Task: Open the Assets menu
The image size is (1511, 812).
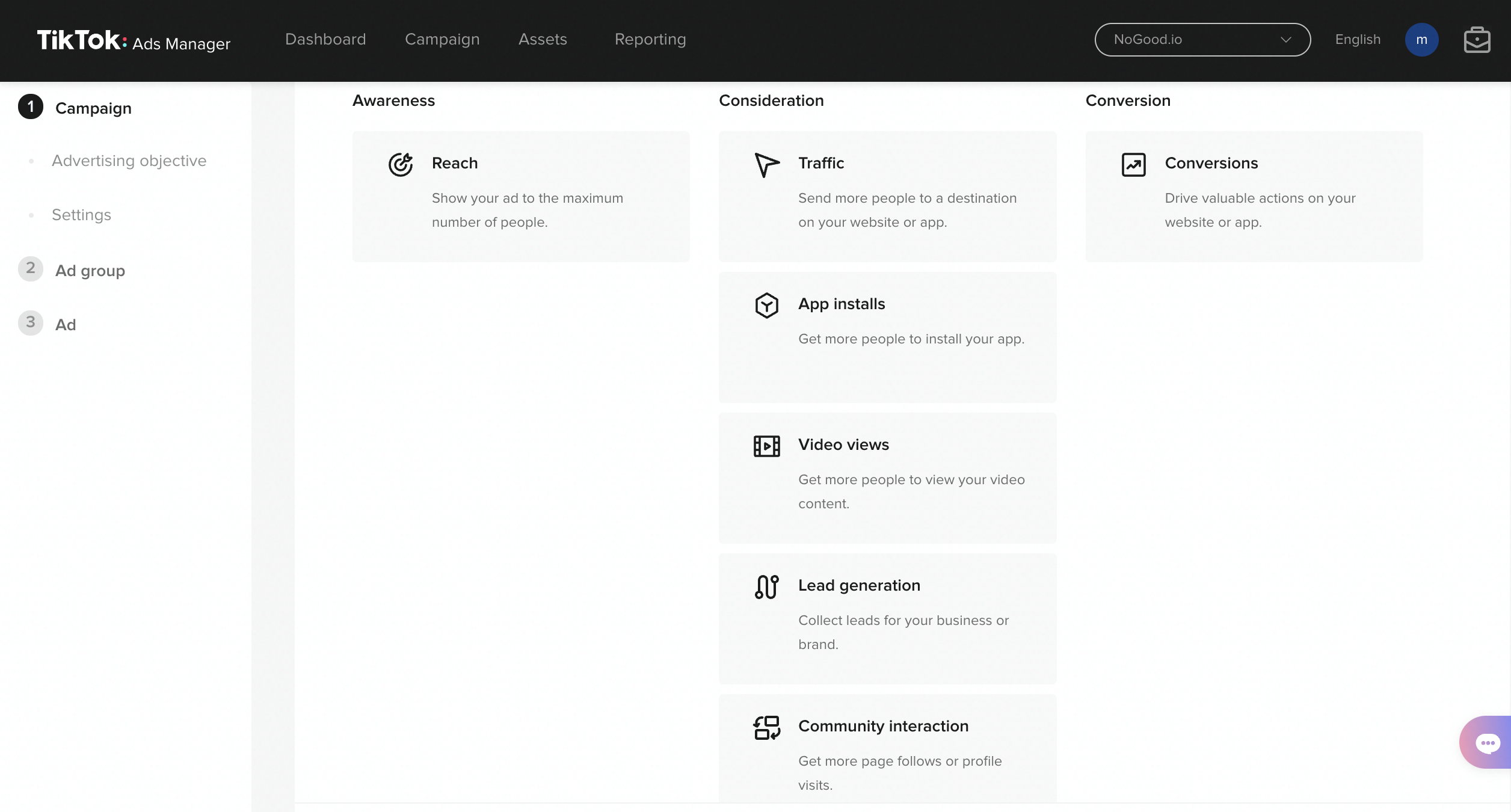Action: pos(543,39)
